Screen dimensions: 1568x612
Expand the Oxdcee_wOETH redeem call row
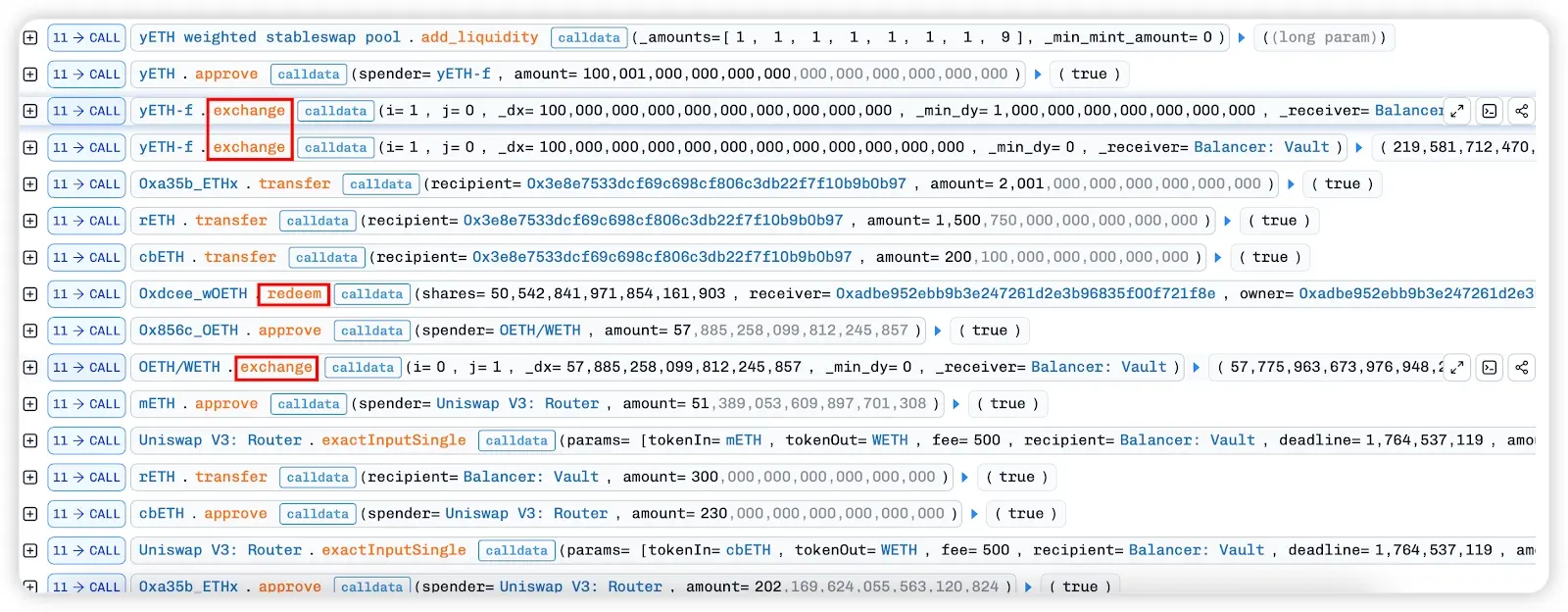[x=30, y=294]
